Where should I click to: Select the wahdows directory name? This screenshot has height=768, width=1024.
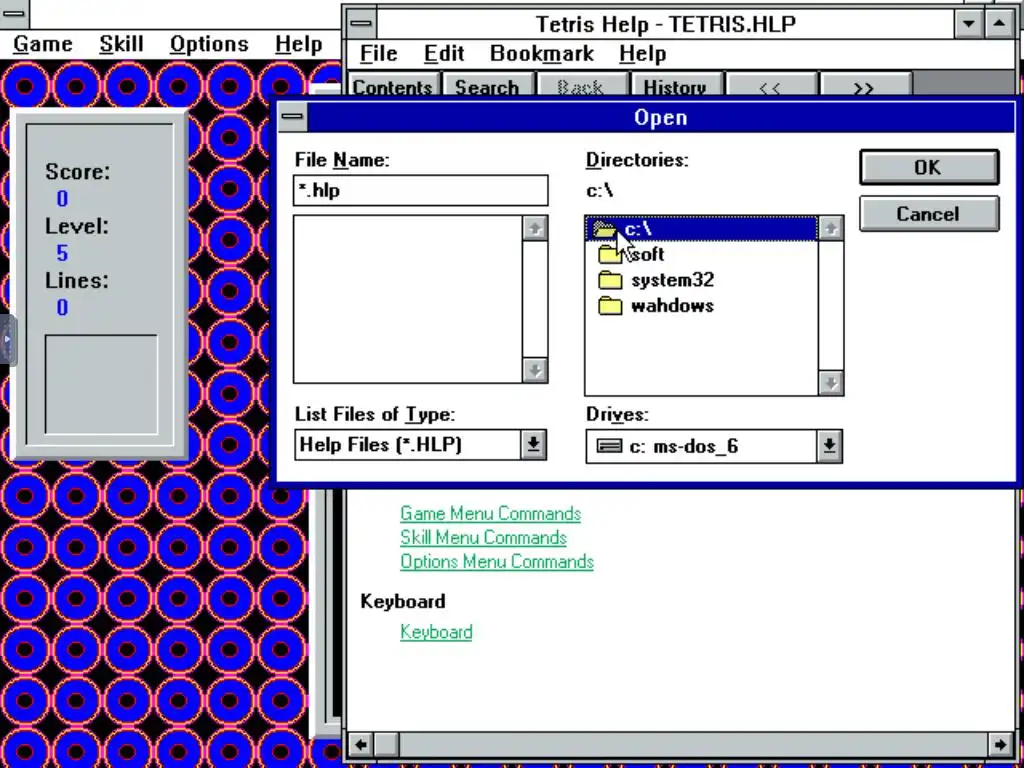pos(672,306)
